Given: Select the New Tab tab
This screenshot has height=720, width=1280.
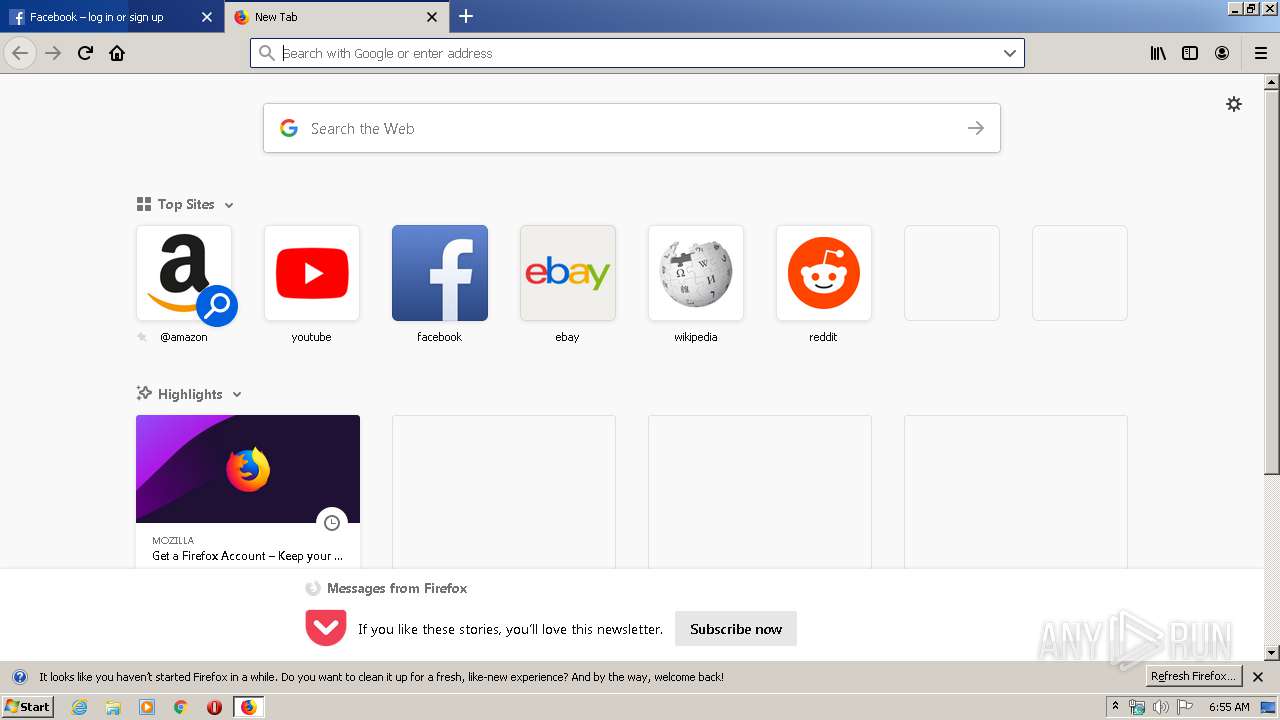Looking at the screenshot, I should pyautogui.click(x=335, y=17).
